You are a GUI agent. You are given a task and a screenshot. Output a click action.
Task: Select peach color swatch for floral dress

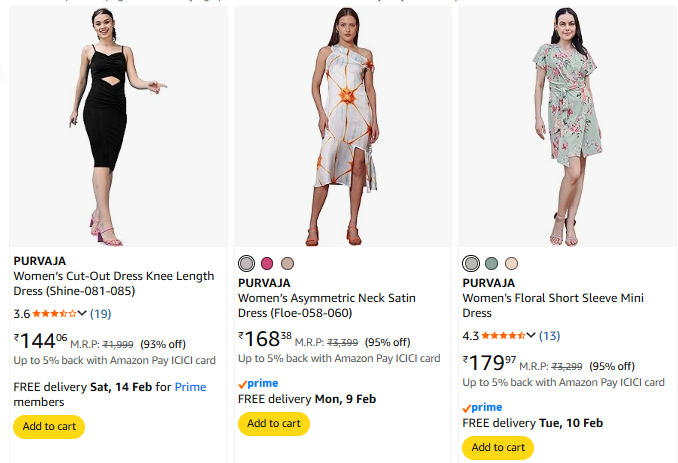(x=511, y=263)
